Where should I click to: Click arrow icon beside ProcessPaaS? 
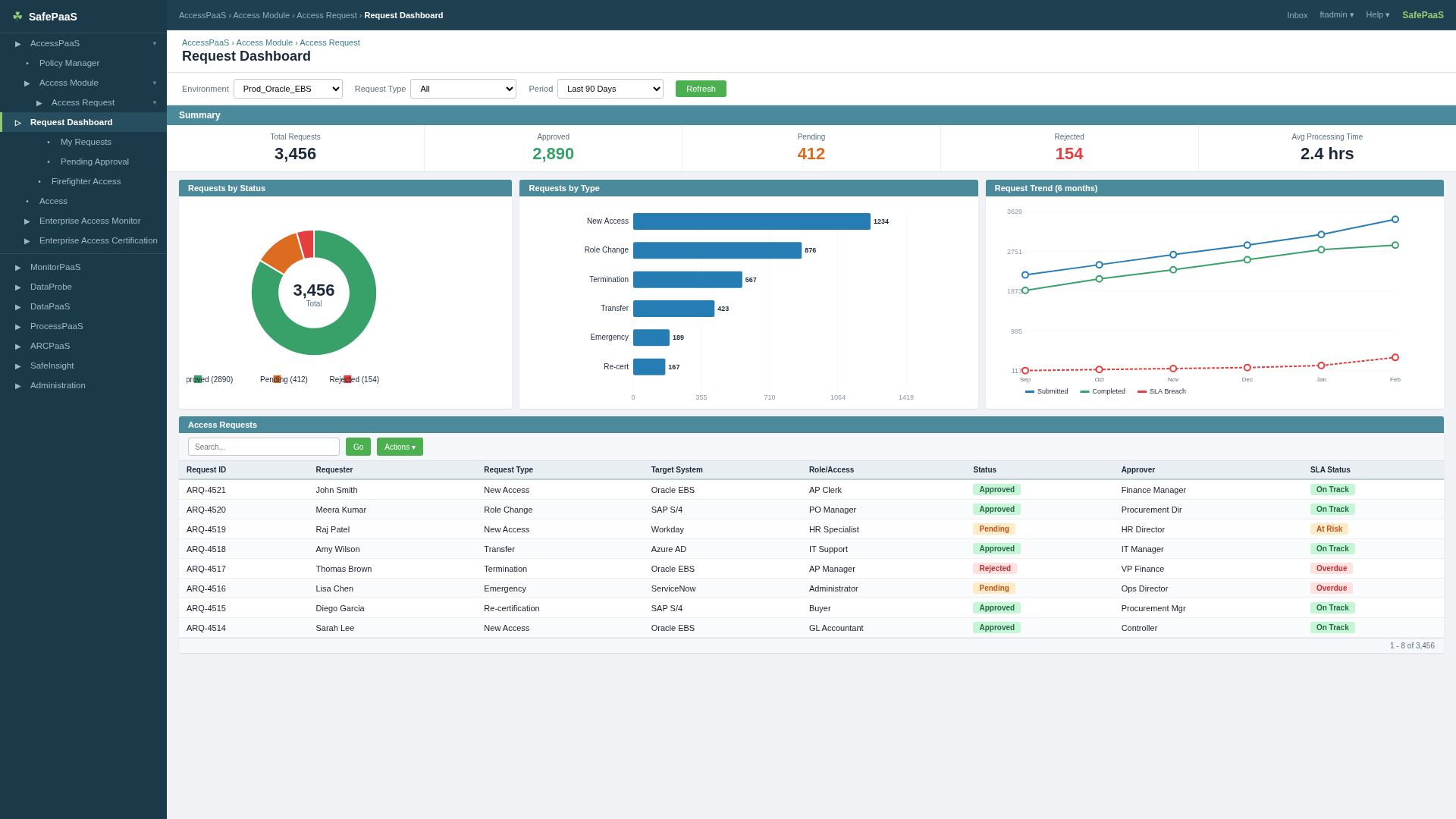(18, 327)
